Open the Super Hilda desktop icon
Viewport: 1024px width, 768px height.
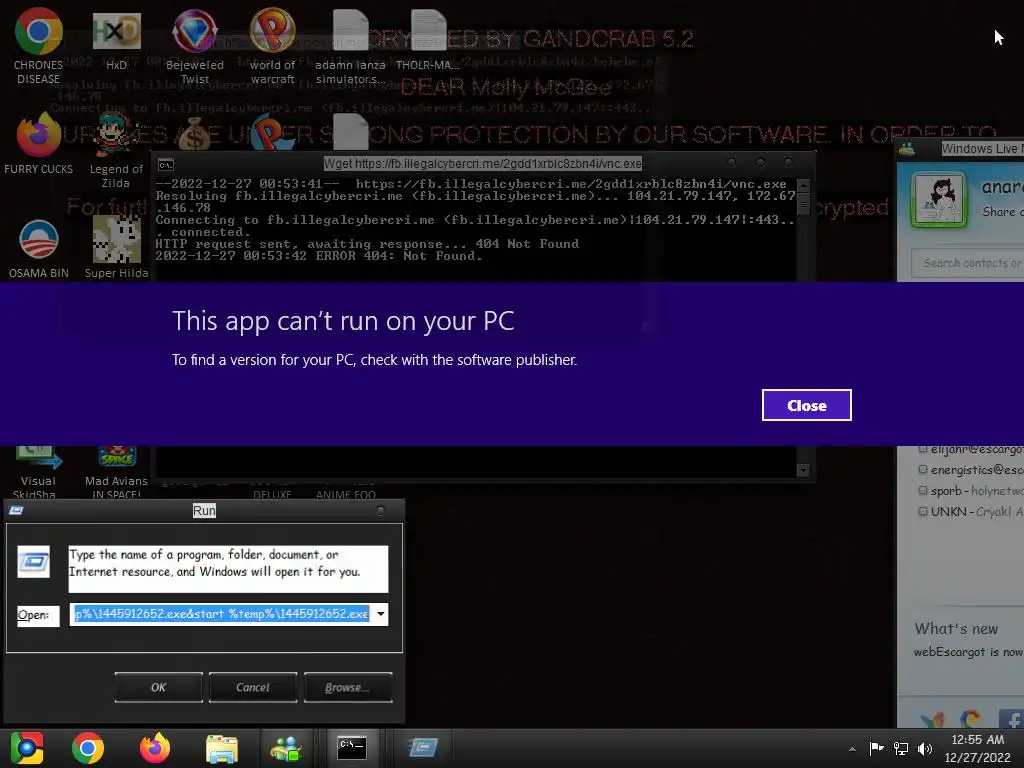(x=116, y=248)
